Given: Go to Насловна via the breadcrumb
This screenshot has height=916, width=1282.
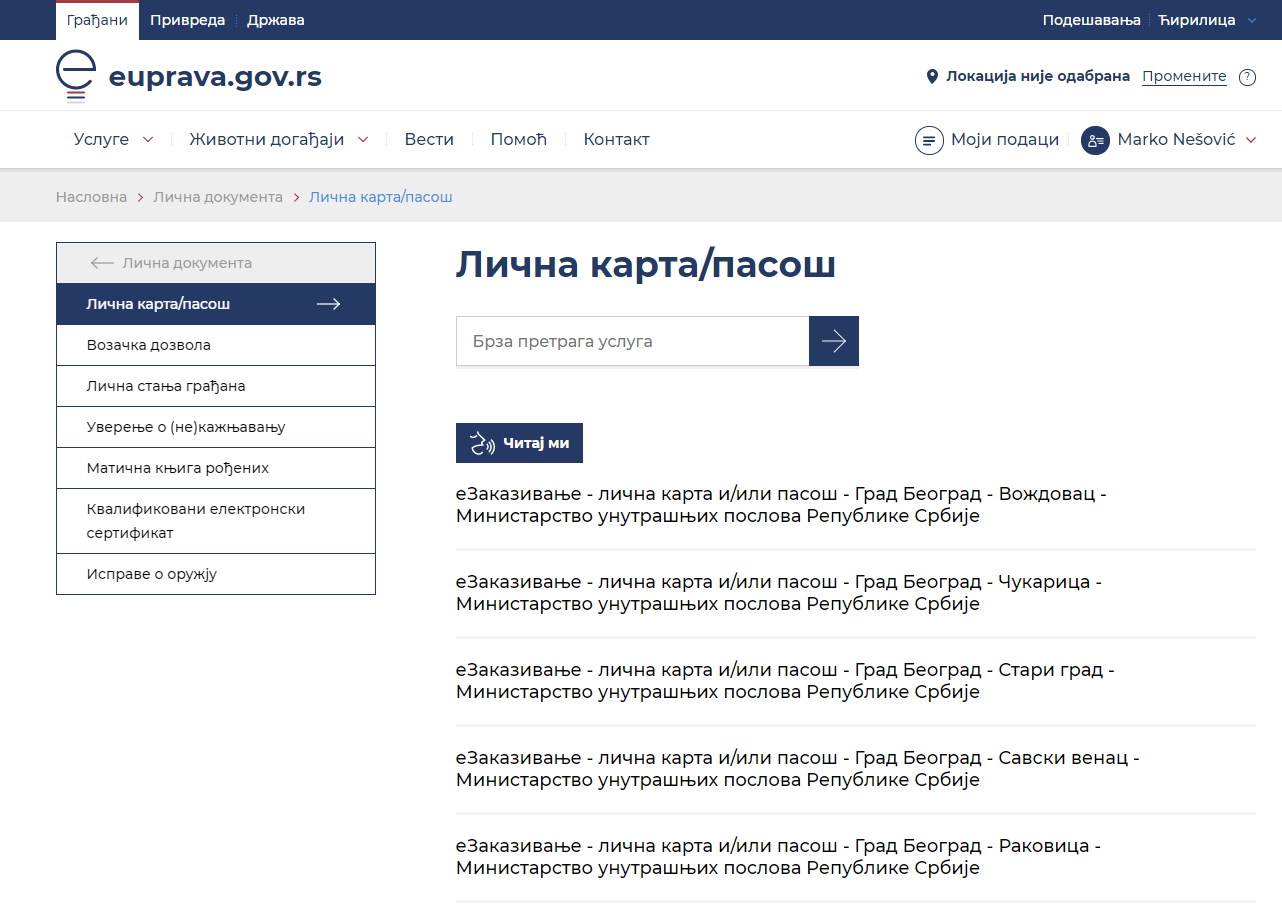Looking at the screenshot, I should click(91, 197).
